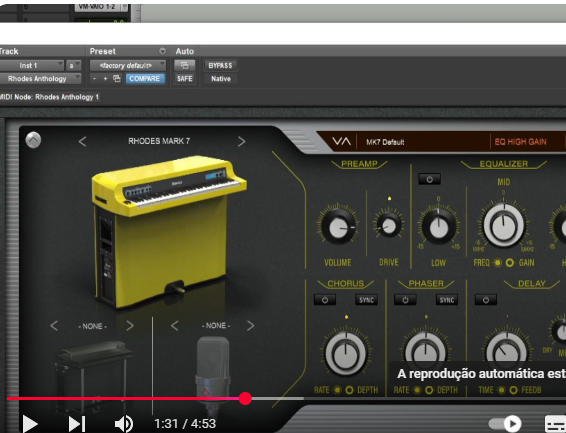
Task: Open the factory default preset dropdown
Action: coord(128,66)
